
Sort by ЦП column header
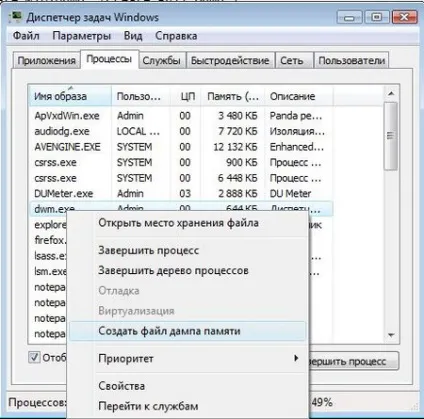click(185, 96)
